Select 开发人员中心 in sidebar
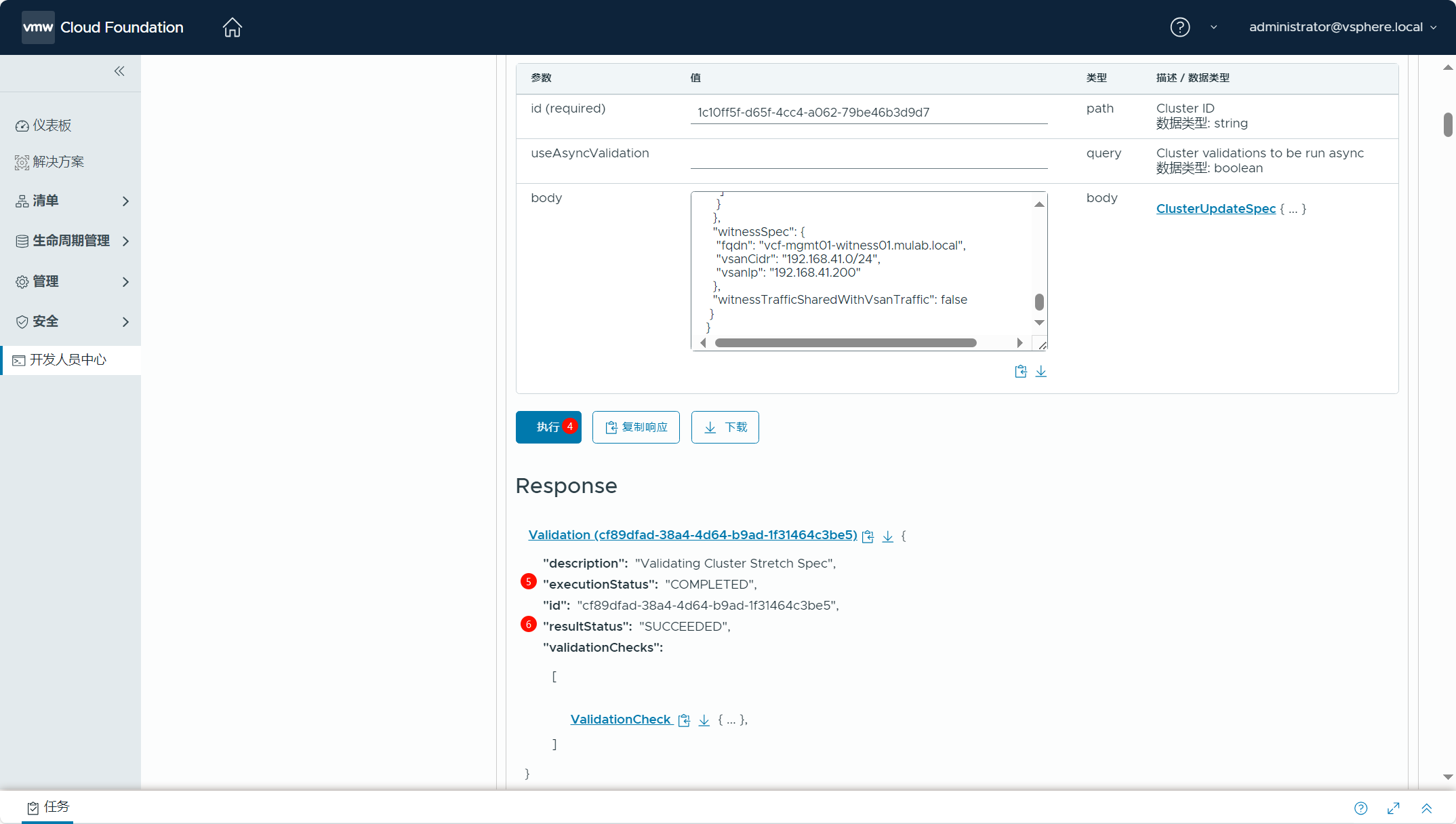Viewport: 1456px width, 824px height. tap(68, 359)
